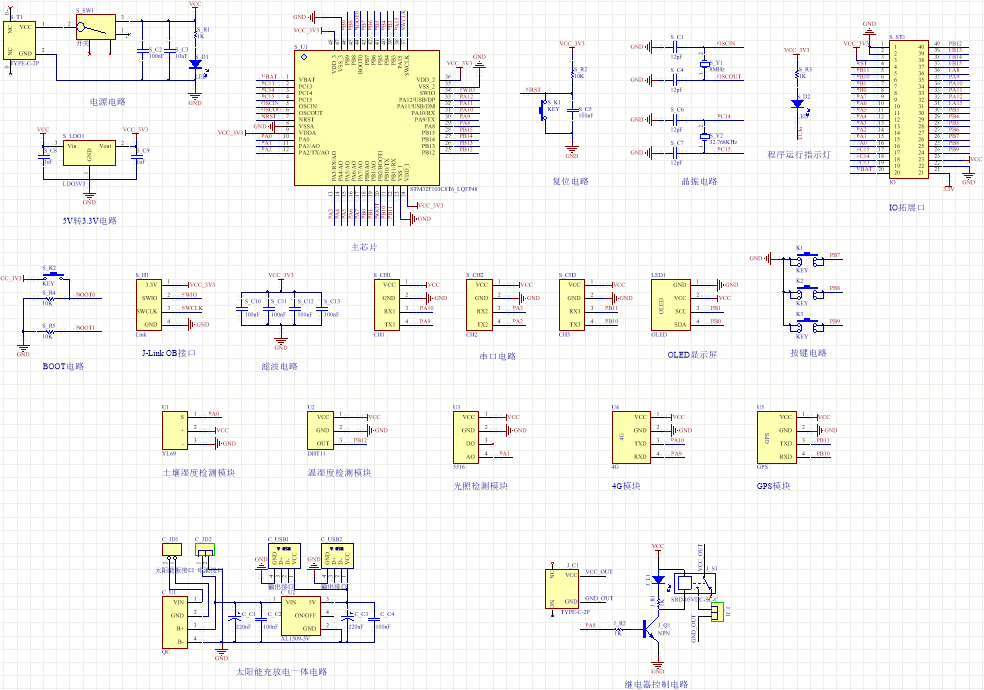This screenshot has width=984, height=690.
Task: Click the J_R2 1K base resistor
Action: [x=618, y=629]
